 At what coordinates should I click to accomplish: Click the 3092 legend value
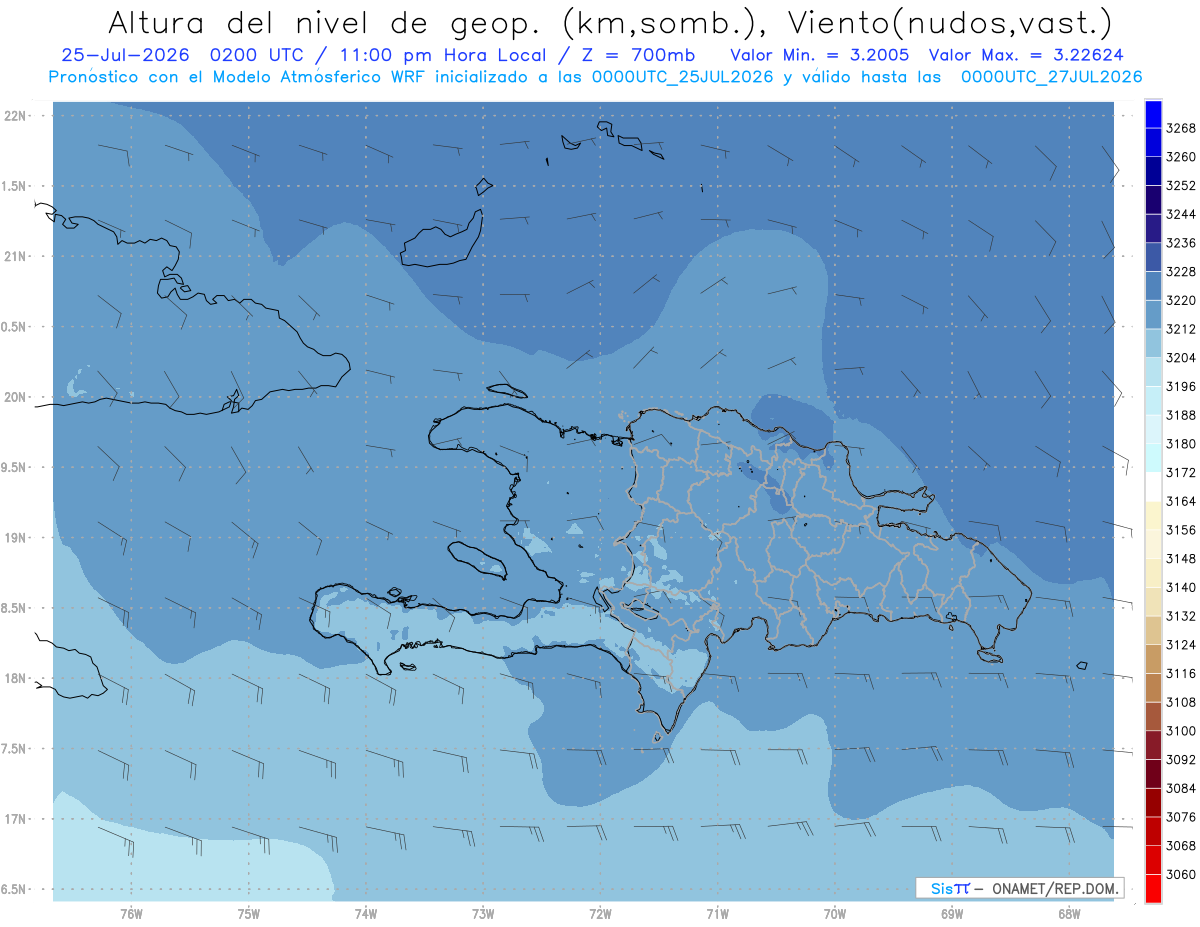click(x=1181, y=759)
